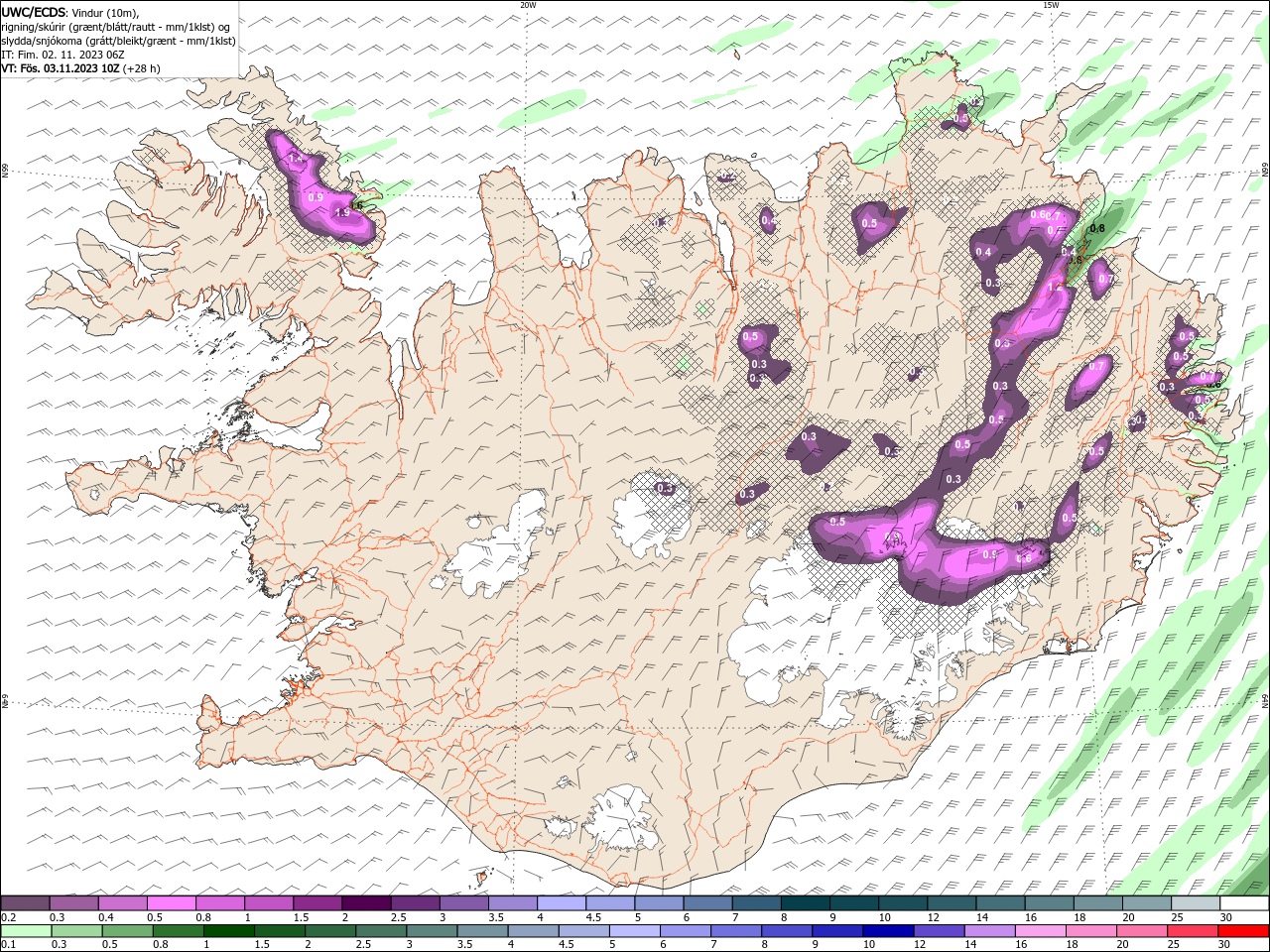Pick the darkest purple swatch starting at 2, upper row
Viewport: 1270px width, 952px height.
(366, 903)
